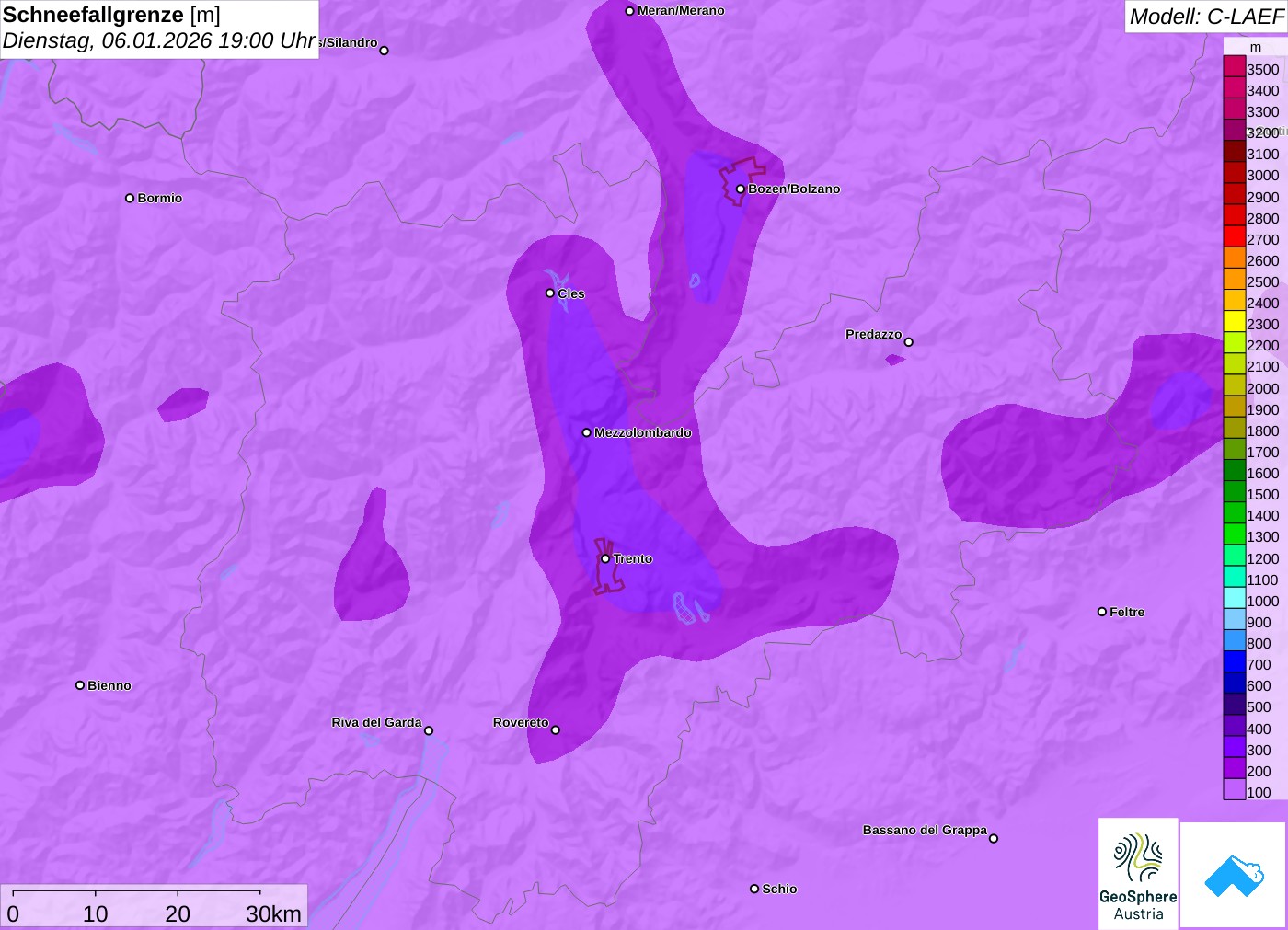The width and height of the screenshot is (1288, 930).
Task: Select the 700 m blue legend swatch
Action: click(1235, 661)
